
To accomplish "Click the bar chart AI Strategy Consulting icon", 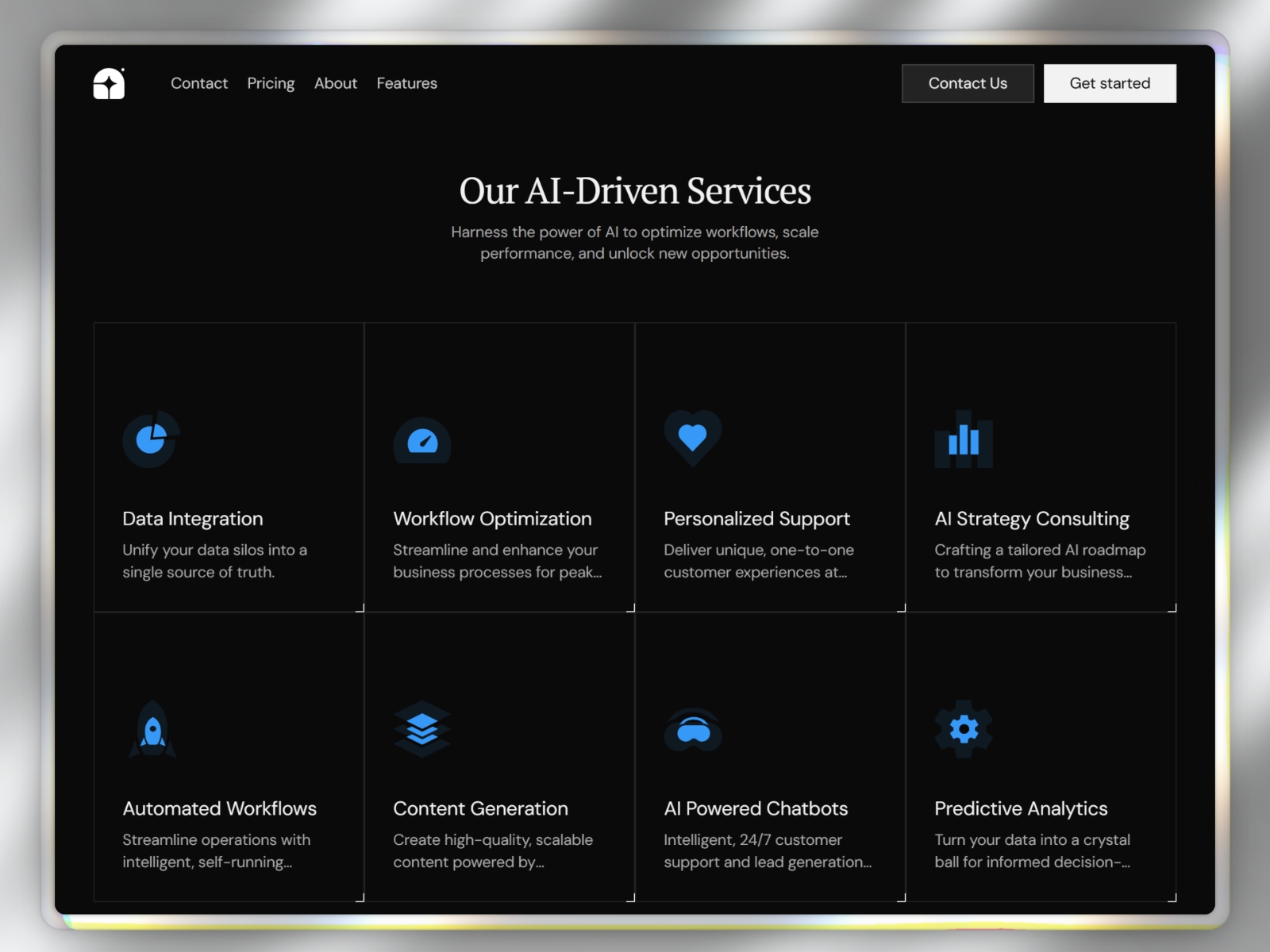I will pos(964,440).
